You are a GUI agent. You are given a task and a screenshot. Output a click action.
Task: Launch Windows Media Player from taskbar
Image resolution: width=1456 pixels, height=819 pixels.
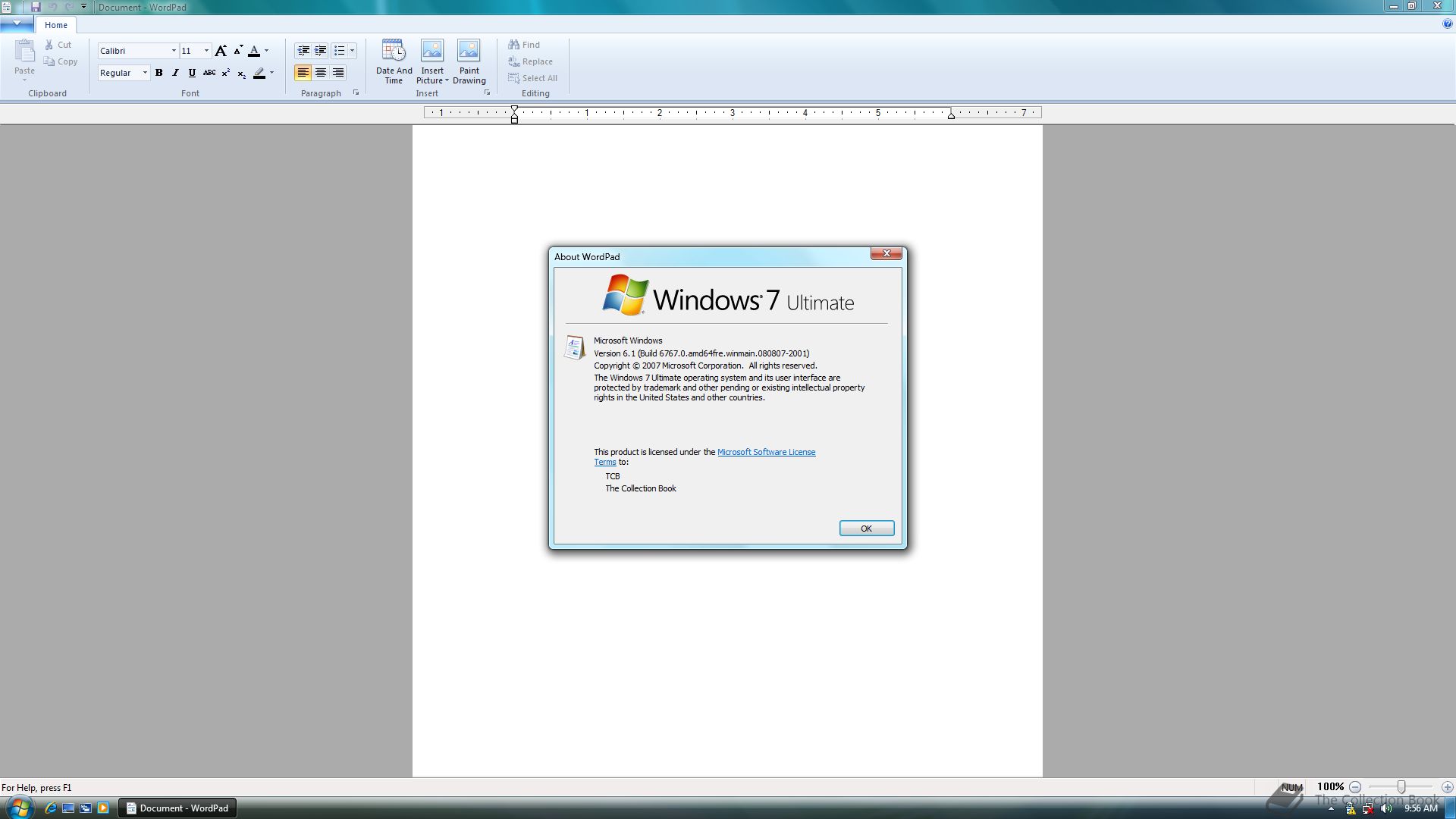(x=103, y=808)
